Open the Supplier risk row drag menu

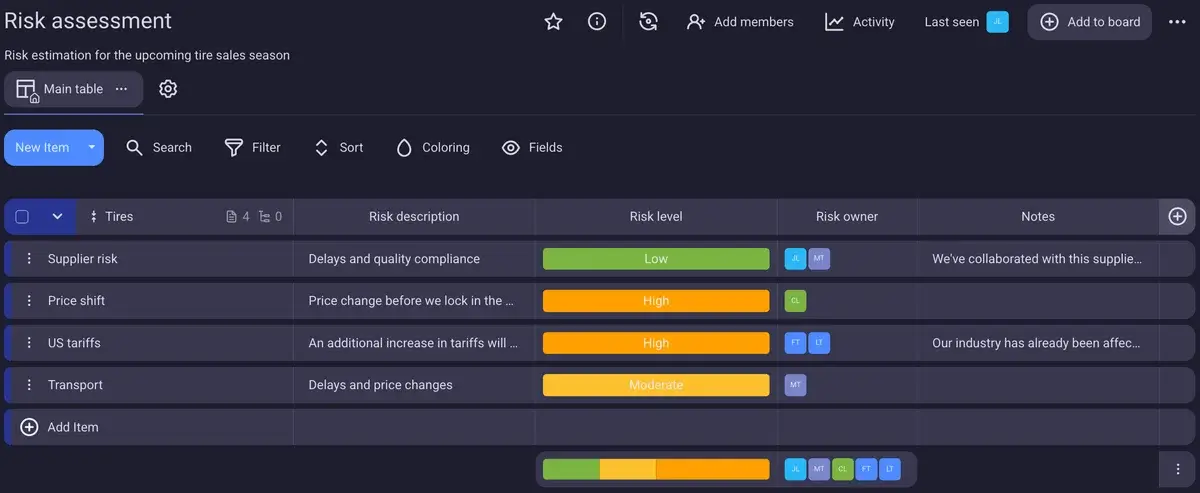pos(29,259)
